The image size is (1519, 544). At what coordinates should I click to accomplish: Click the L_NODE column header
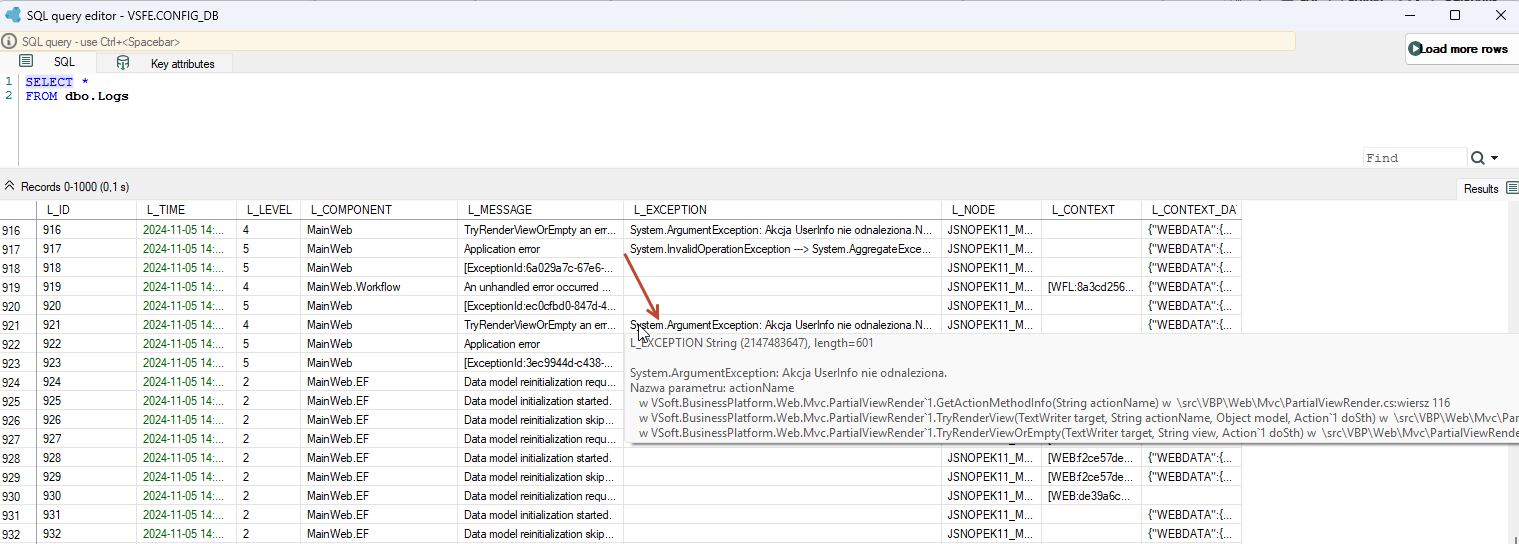(991, 210)
